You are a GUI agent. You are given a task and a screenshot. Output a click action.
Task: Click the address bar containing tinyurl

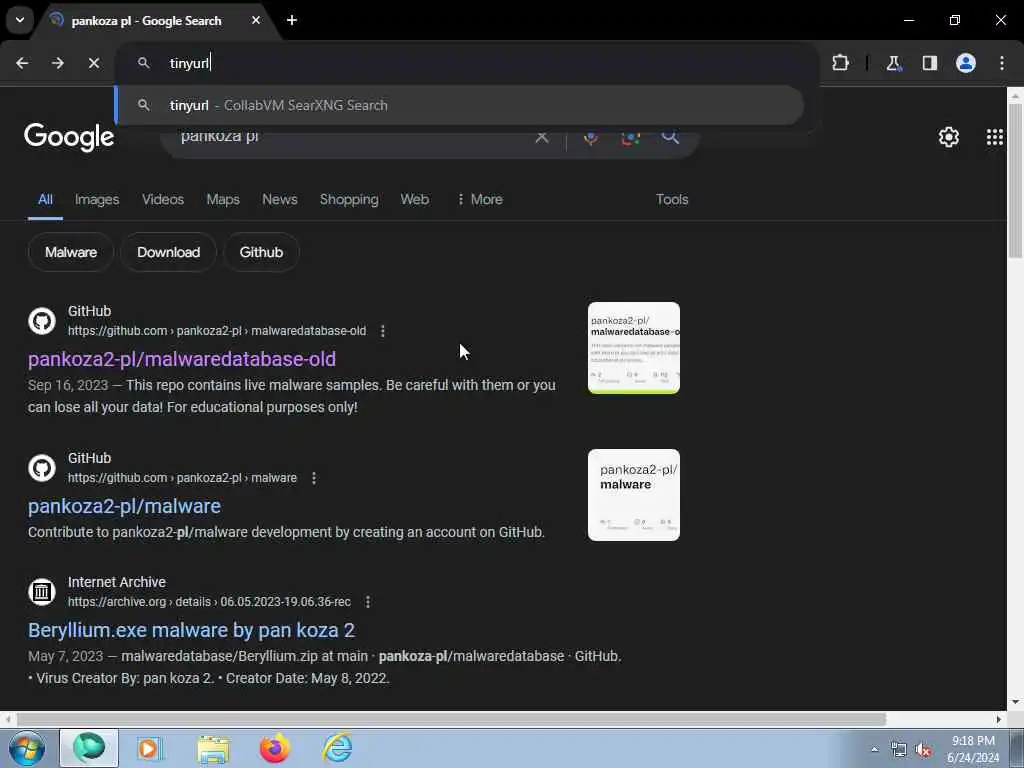(467, 63)
